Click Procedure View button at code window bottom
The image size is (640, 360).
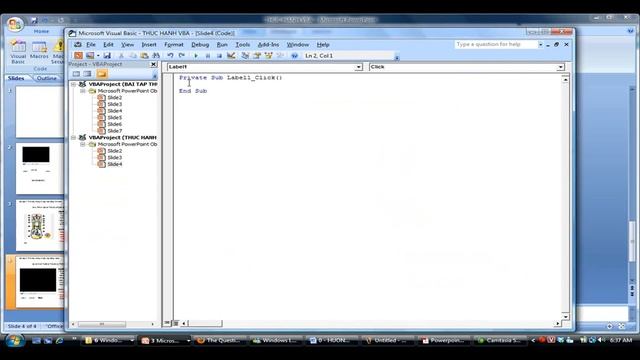[x=167, y=323]
